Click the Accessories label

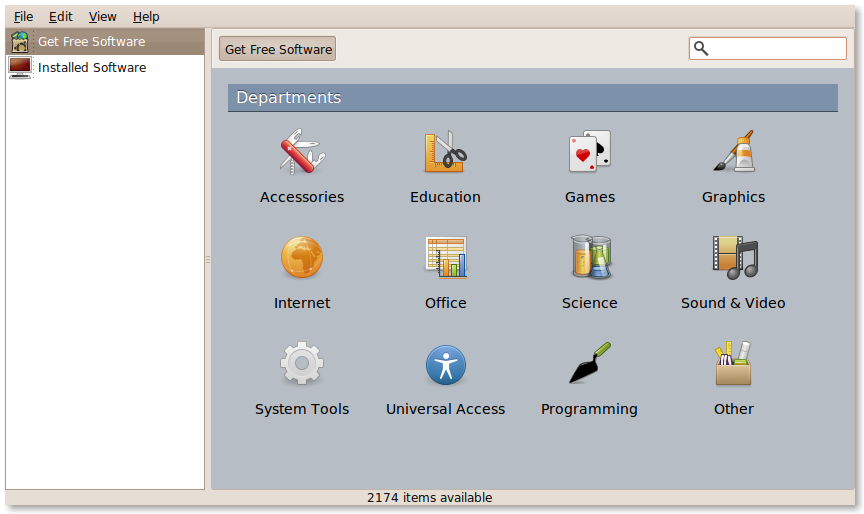tap(302, 197)
